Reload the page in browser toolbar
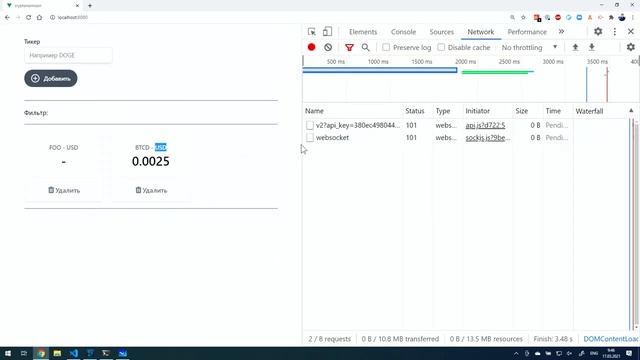This screenshot has width=640, height=360. coord(29,18)
